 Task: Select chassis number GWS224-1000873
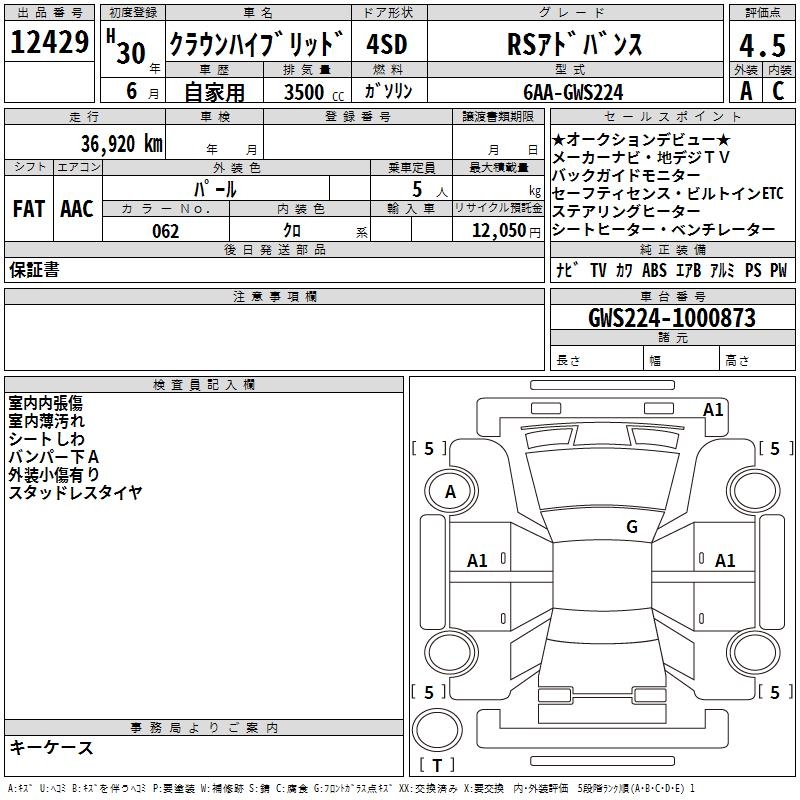pos(671,318)
